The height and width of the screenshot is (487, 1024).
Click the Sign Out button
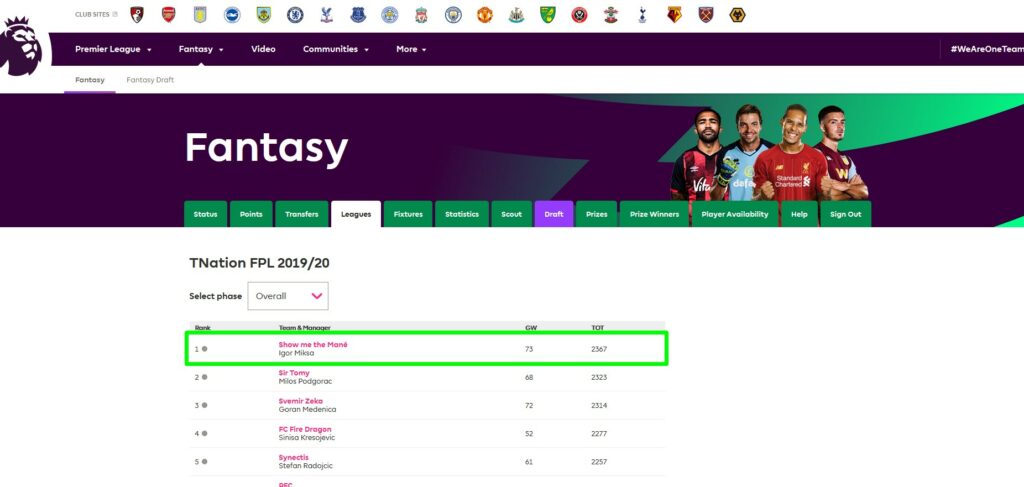(846, 214)
